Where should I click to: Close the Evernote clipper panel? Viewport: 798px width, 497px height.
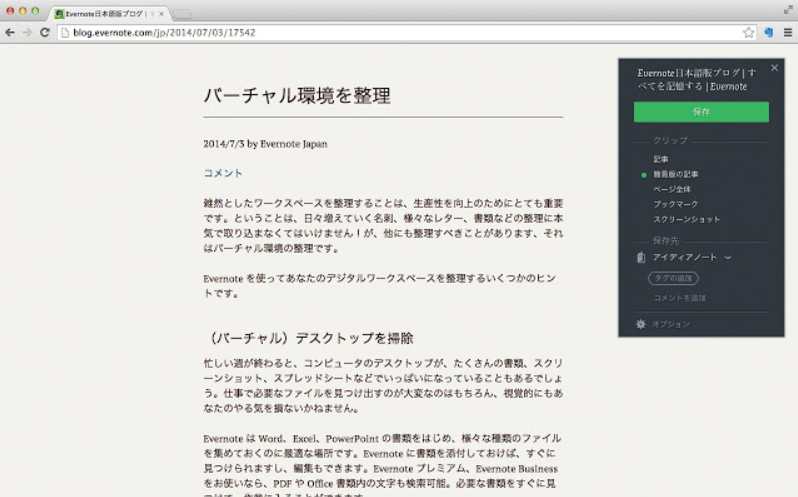774,68
